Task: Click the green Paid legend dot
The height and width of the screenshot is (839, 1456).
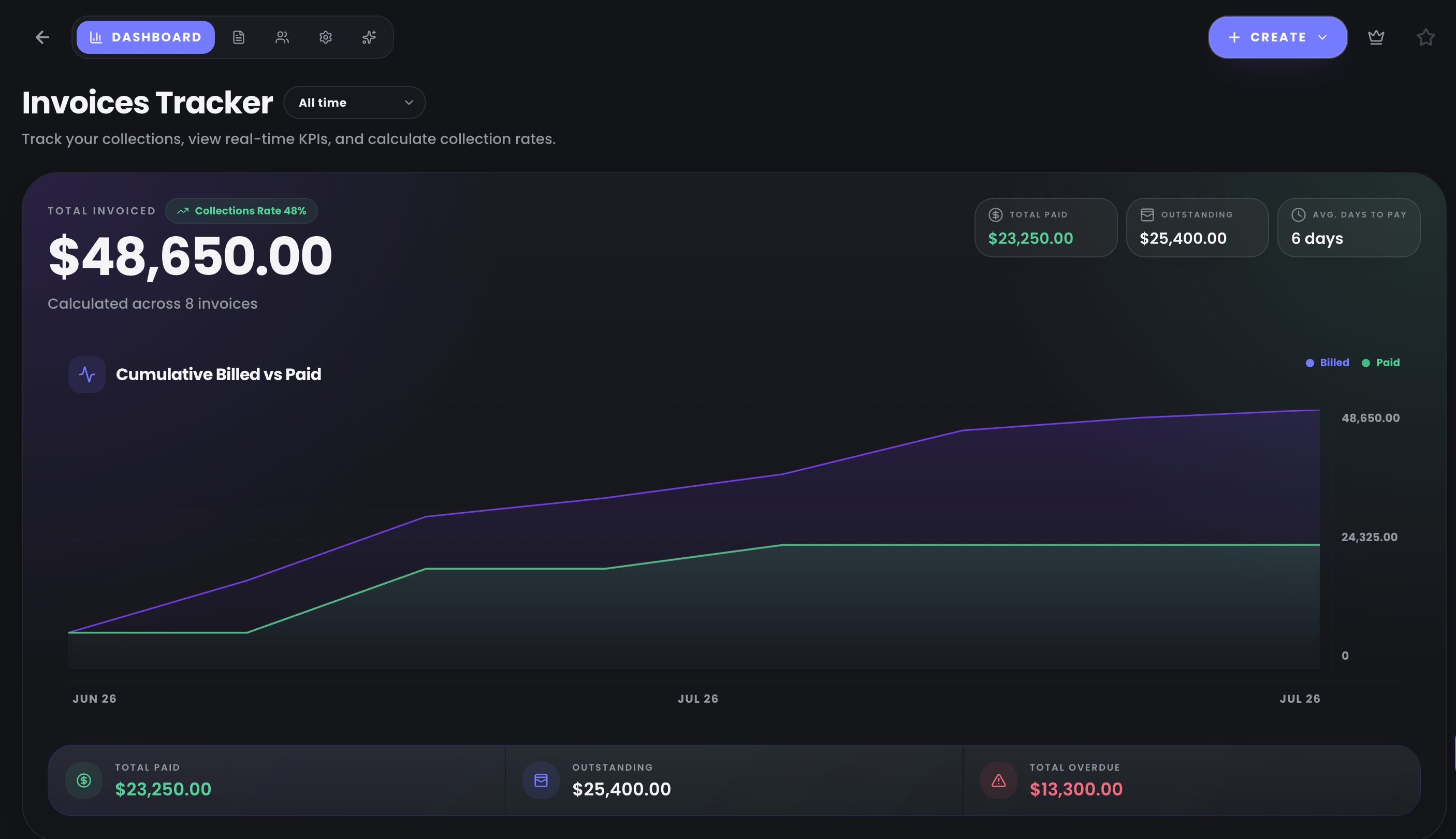Action: point(1365,363)
